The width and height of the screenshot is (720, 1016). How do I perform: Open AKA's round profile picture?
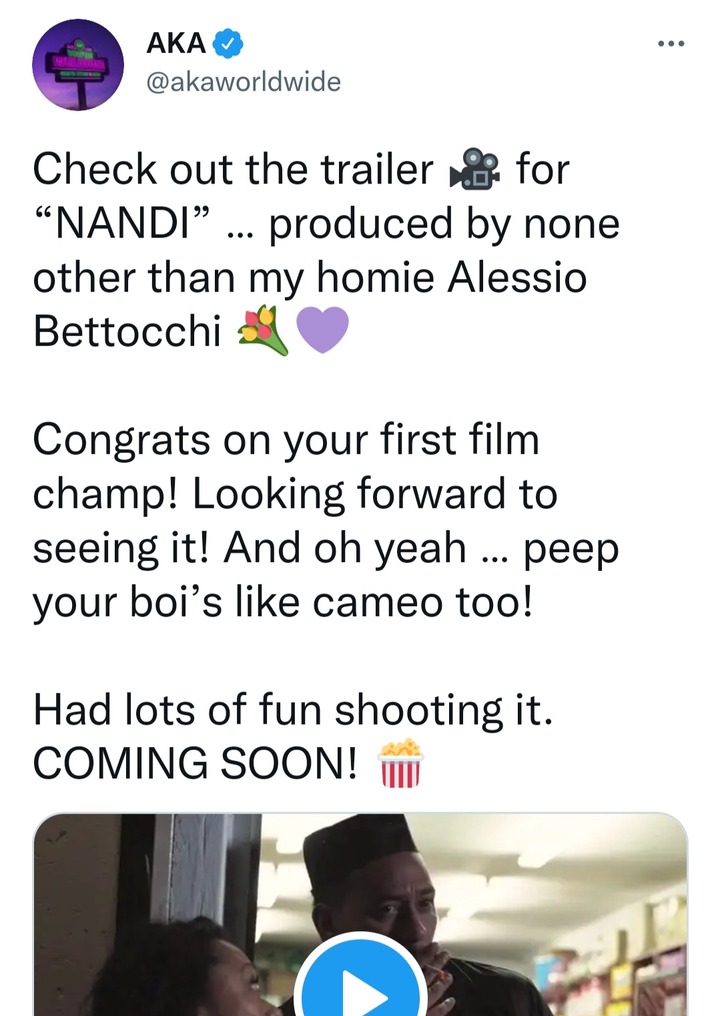tap(78, 65)
